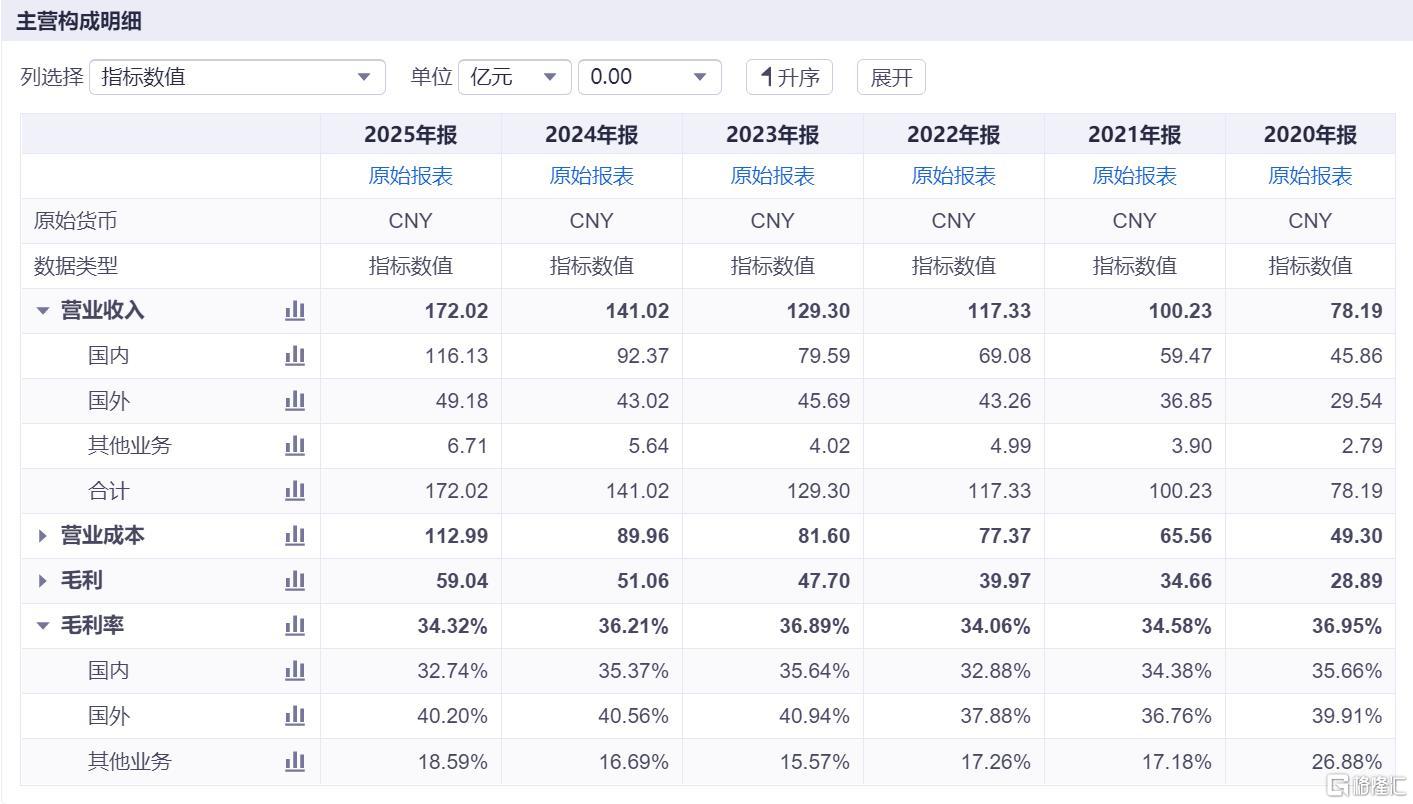This screenshot has width=1413, height=804.
Task: Click the 升序 sort button
Action: [x=789, y=77]
